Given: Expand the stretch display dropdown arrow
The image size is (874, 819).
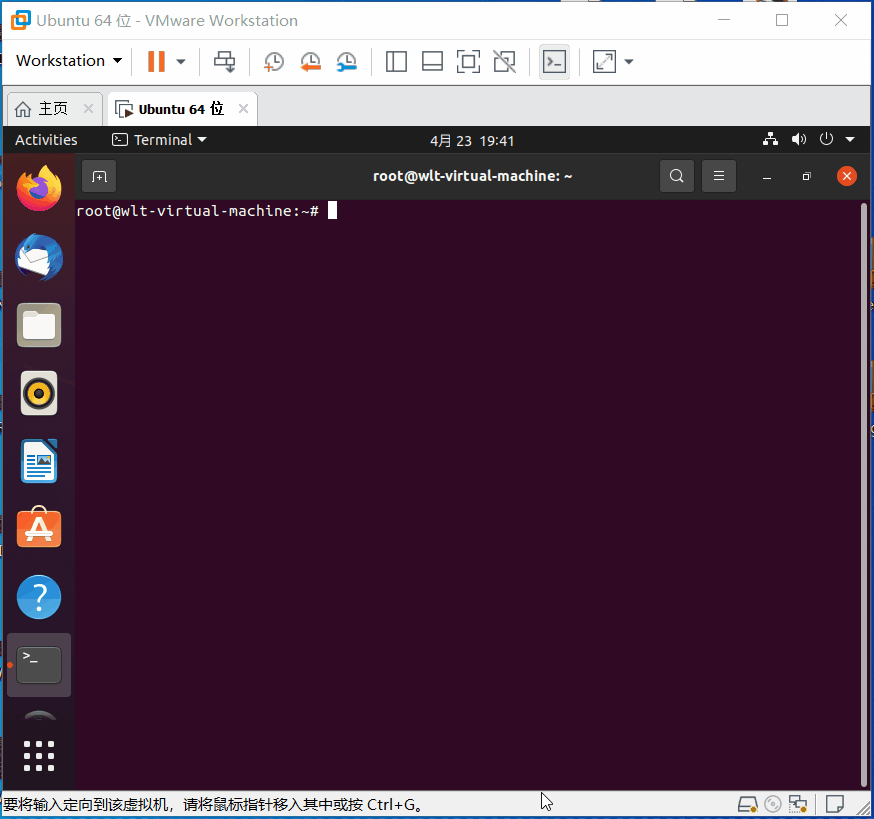Looking at the screenshot, I should [x=629, y=61].
